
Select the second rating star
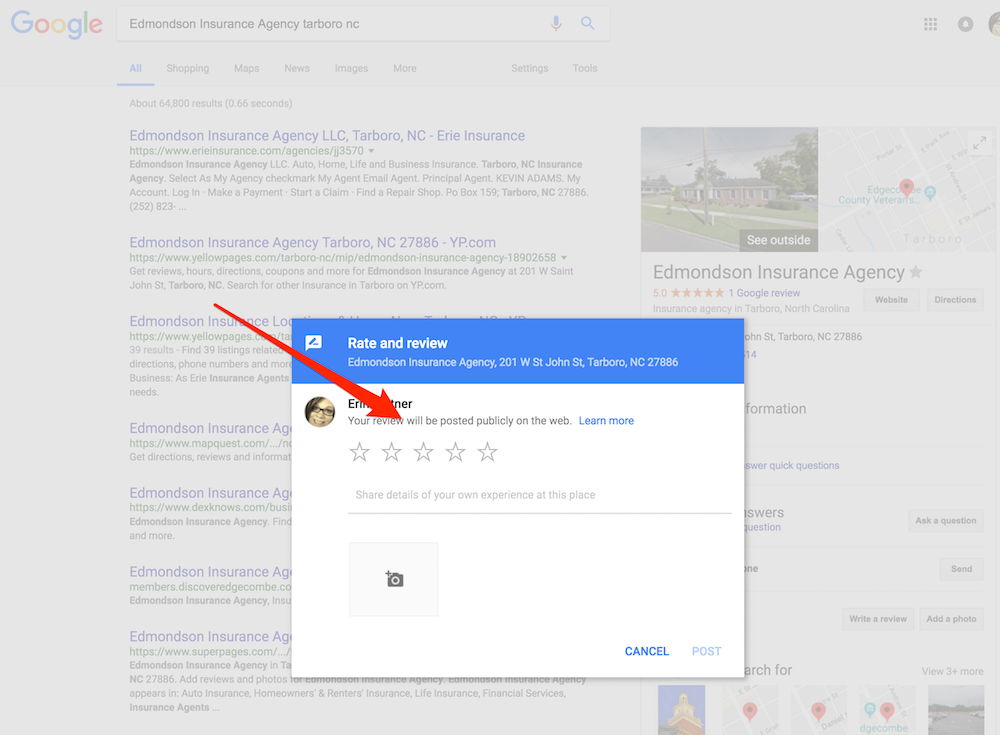pos(392,452)
